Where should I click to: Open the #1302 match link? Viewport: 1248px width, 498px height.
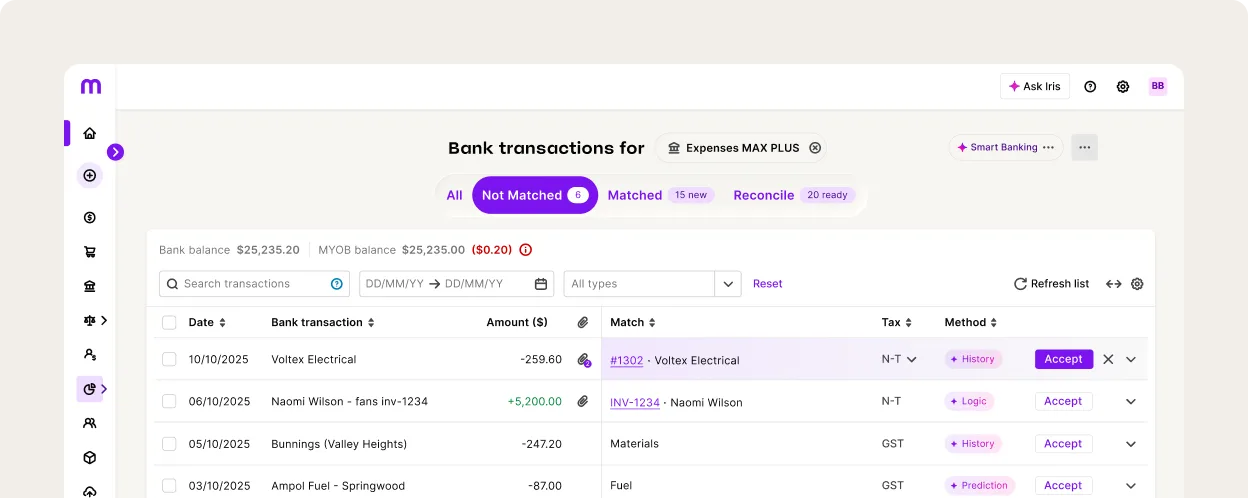pos(627,360)
